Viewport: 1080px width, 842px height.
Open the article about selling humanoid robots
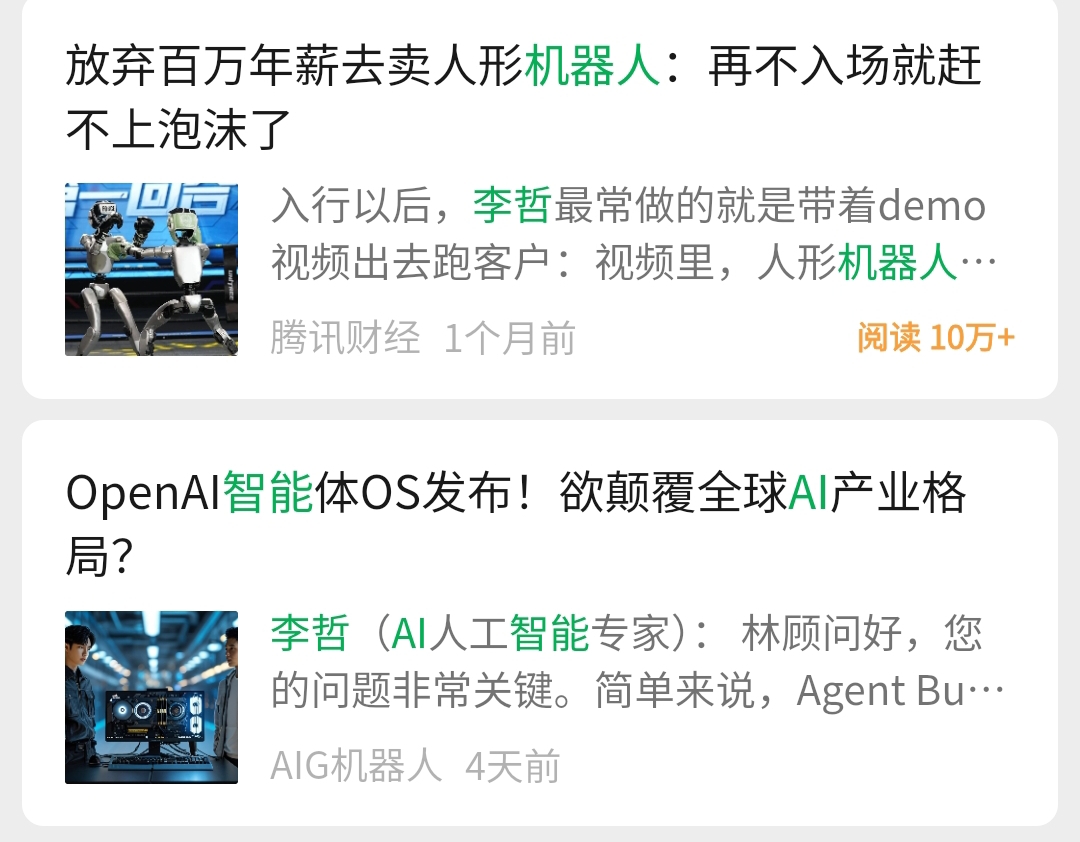pos(523,96)
